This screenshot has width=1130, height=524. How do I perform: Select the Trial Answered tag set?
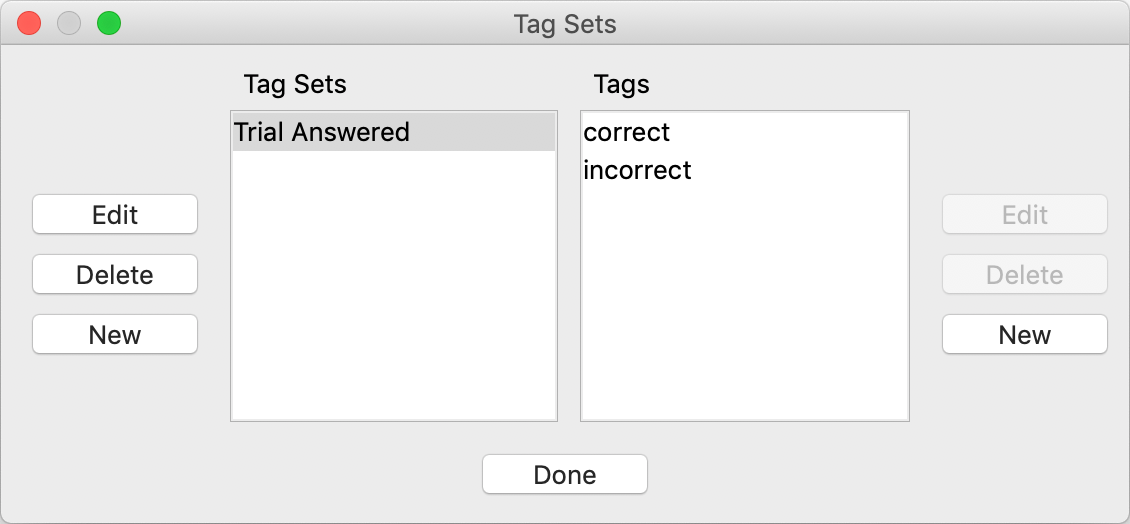tap(321, 132)
